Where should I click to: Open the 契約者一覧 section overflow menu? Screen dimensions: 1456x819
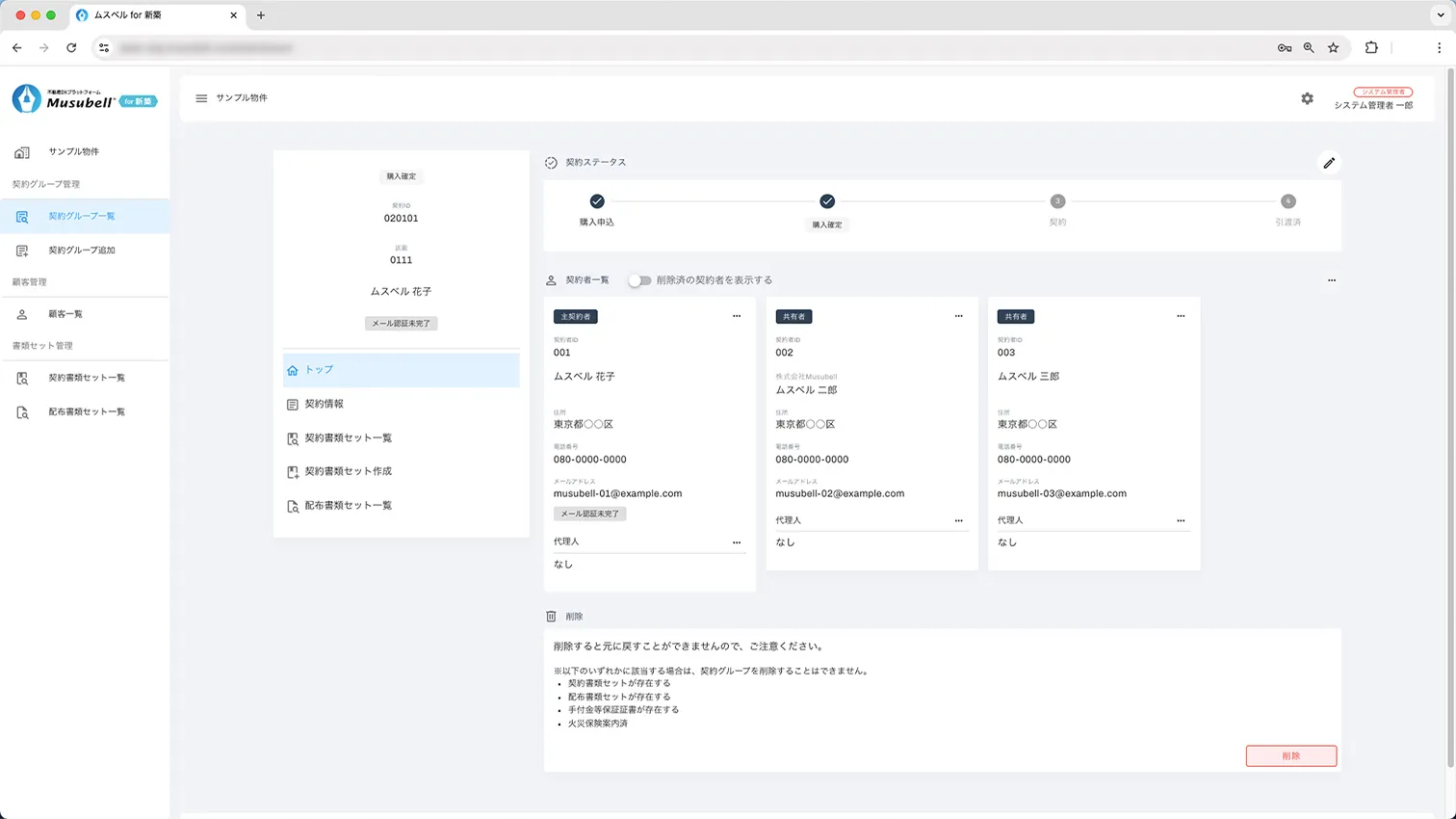pos(1332,280)
